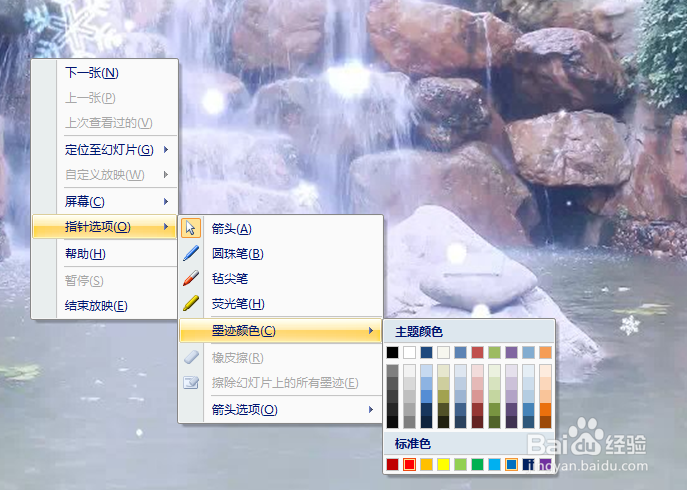Pick the purple theme color swatch
The width and height of the screenshot is (687, 490).
pyautogui.click(x=512, y=352)
